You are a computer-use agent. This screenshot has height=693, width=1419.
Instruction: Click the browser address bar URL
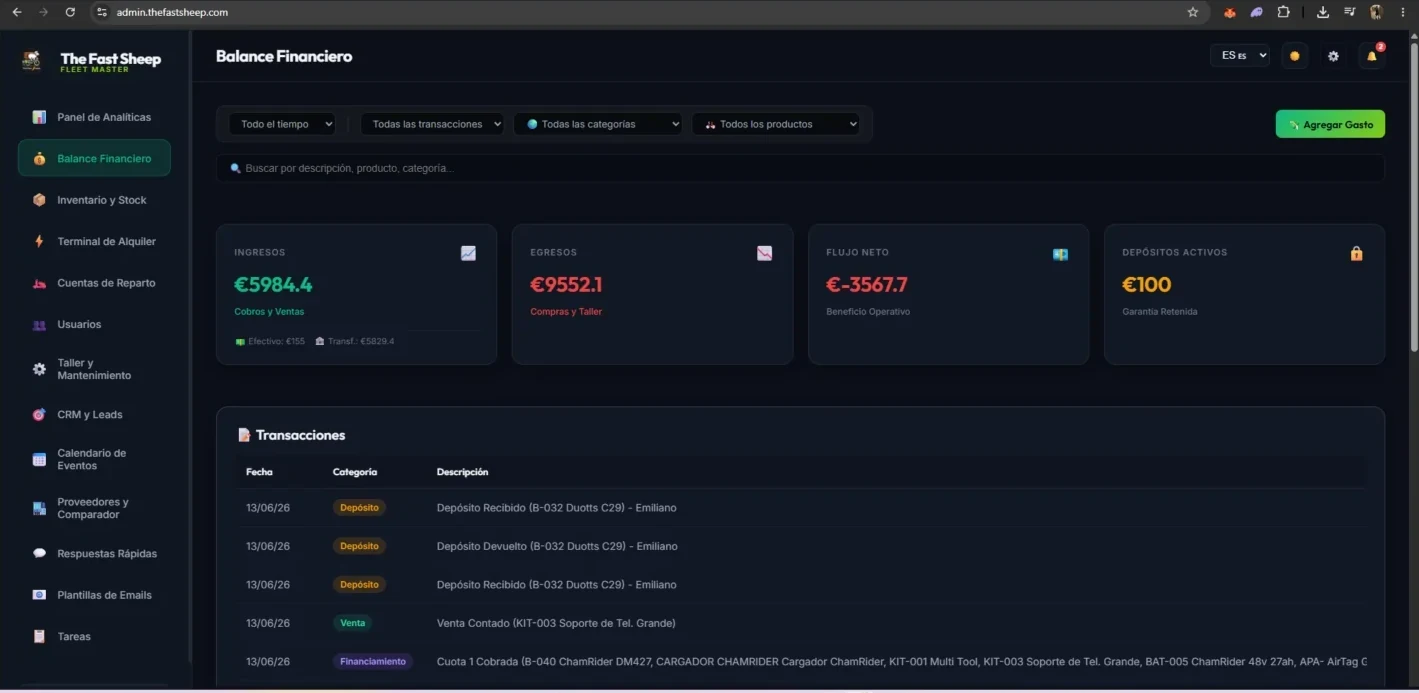(x=172, y=12)
